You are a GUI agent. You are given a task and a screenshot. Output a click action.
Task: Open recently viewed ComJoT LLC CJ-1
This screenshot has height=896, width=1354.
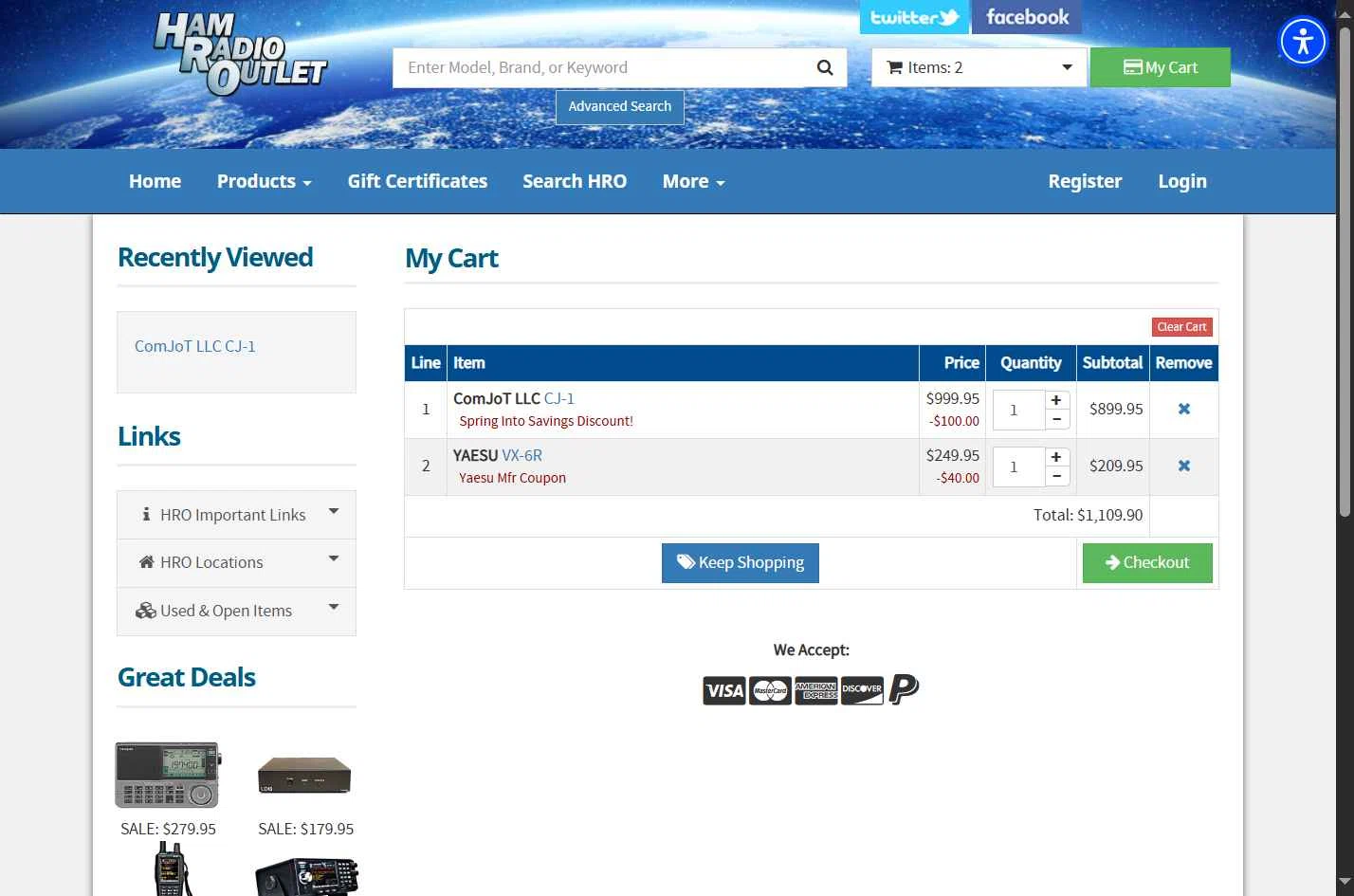point(195,346)
